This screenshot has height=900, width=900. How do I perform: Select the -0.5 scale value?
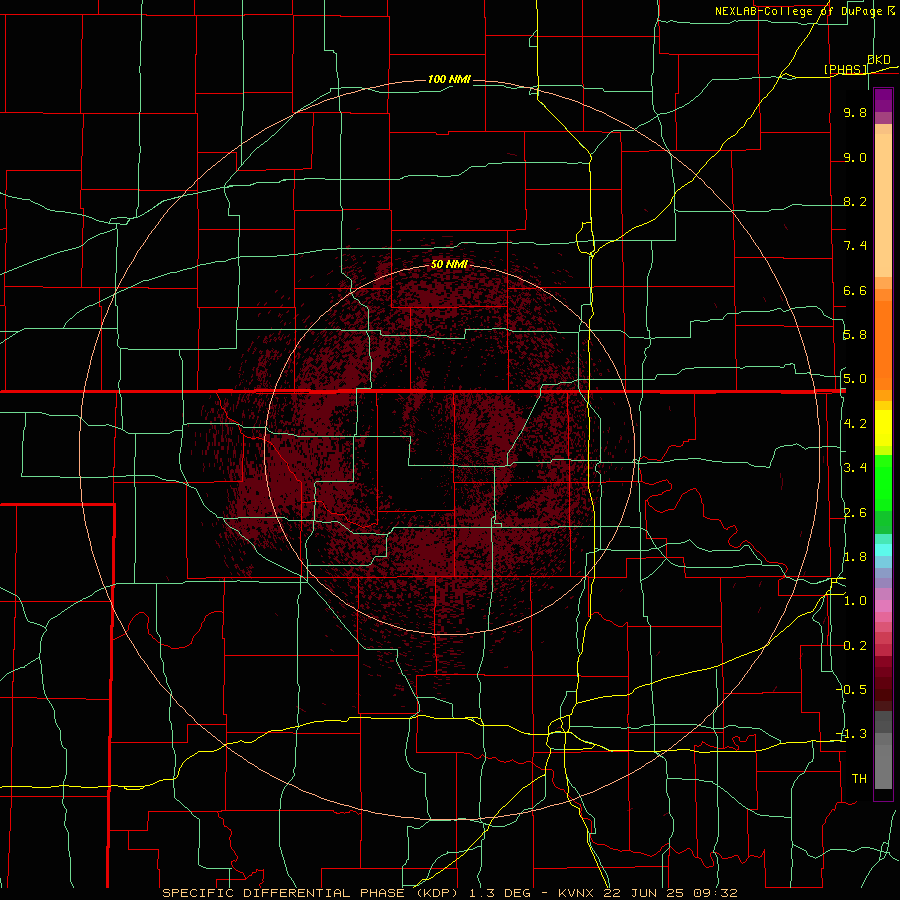click(853, 690)
